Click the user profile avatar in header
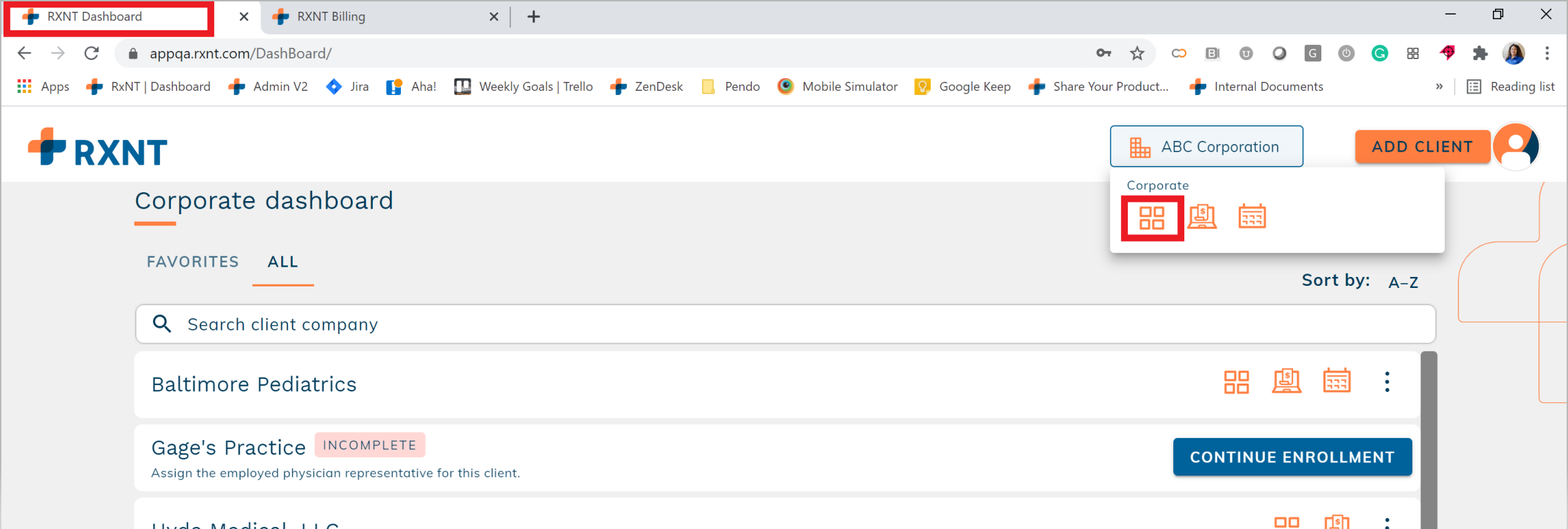The height and width of the screenshot is (529, 1568). 1516,146
